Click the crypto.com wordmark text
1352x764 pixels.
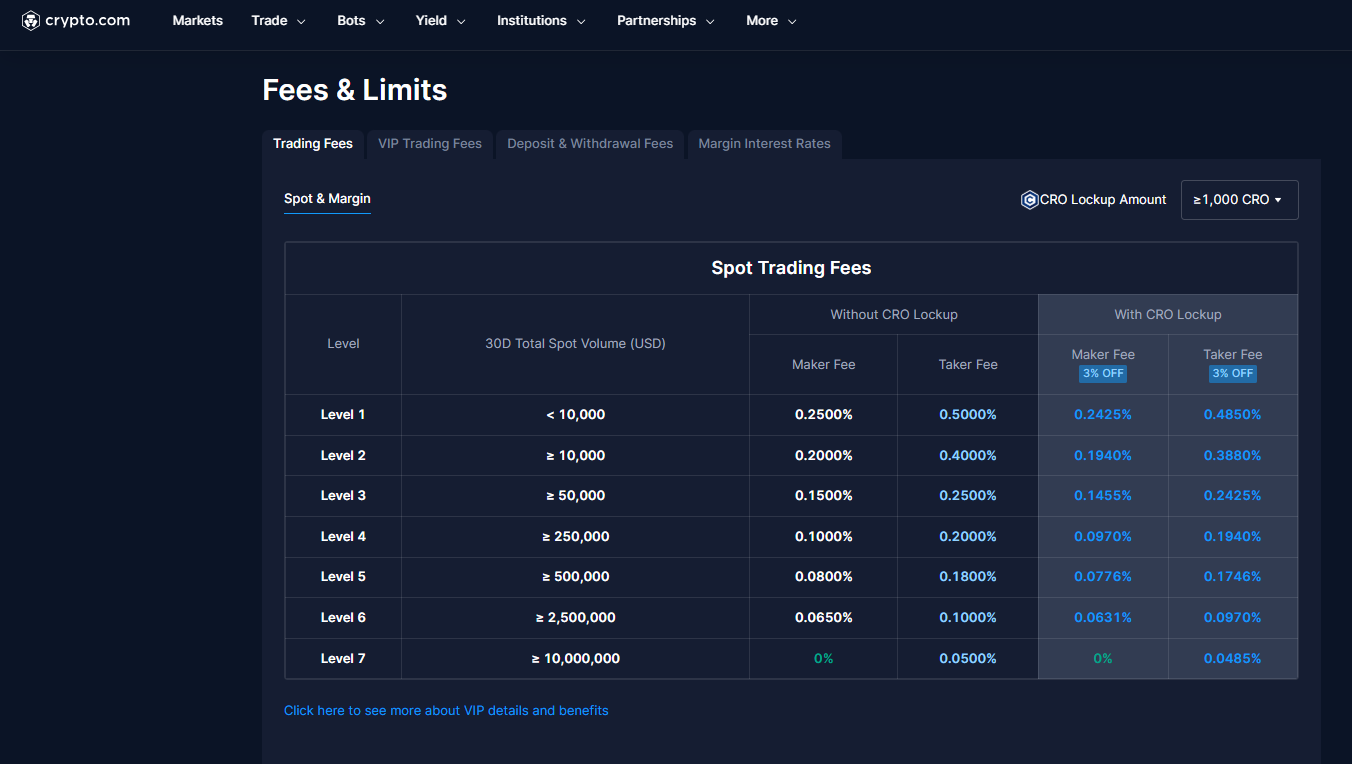coord(88,20)
